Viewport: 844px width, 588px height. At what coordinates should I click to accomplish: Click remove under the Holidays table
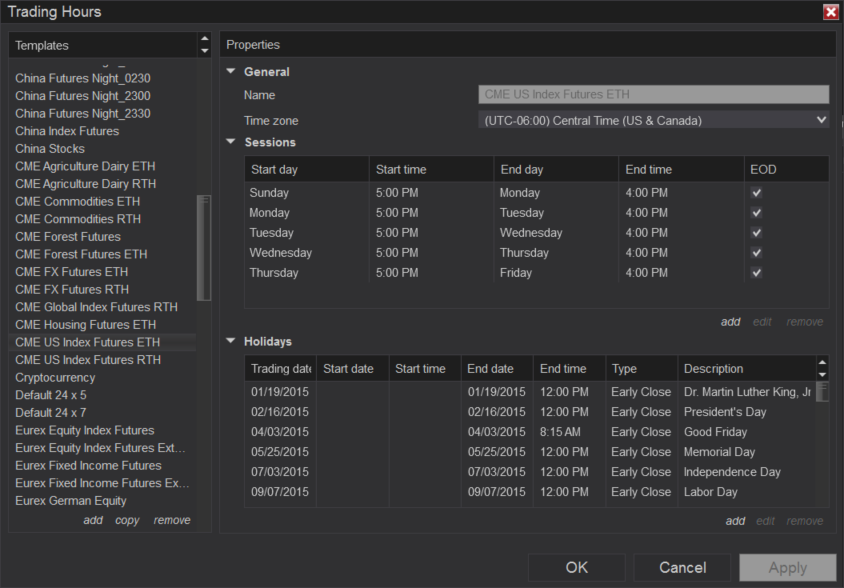(x=804, y=521)
